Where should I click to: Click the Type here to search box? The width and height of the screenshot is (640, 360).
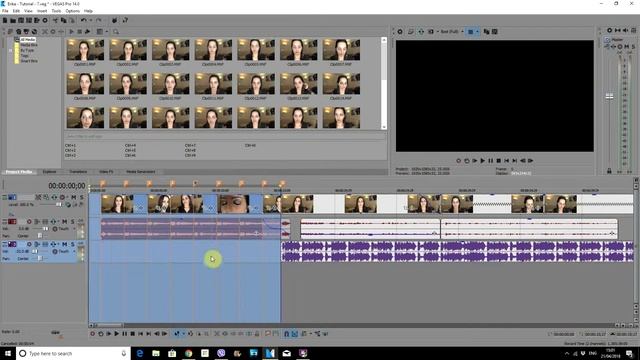click(73, 353)
